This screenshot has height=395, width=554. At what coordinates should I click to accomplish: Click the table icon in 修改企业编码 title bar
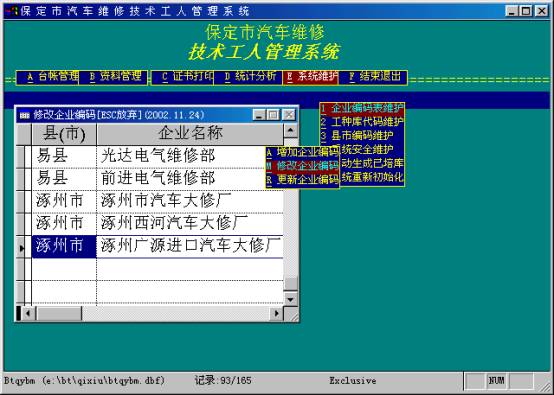[x=24, y=115]
